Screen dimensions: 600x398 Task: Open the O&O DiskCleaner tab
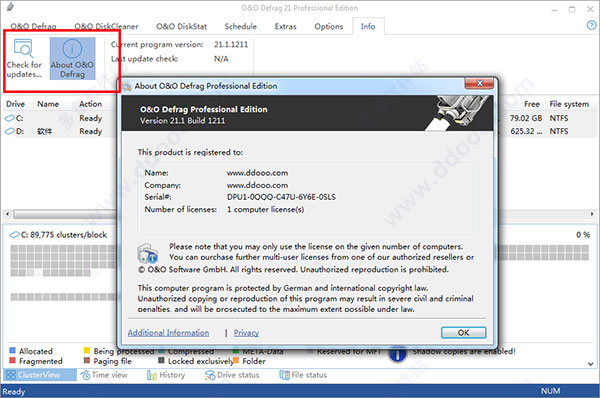pyautogui.click(x=106, y=26)
